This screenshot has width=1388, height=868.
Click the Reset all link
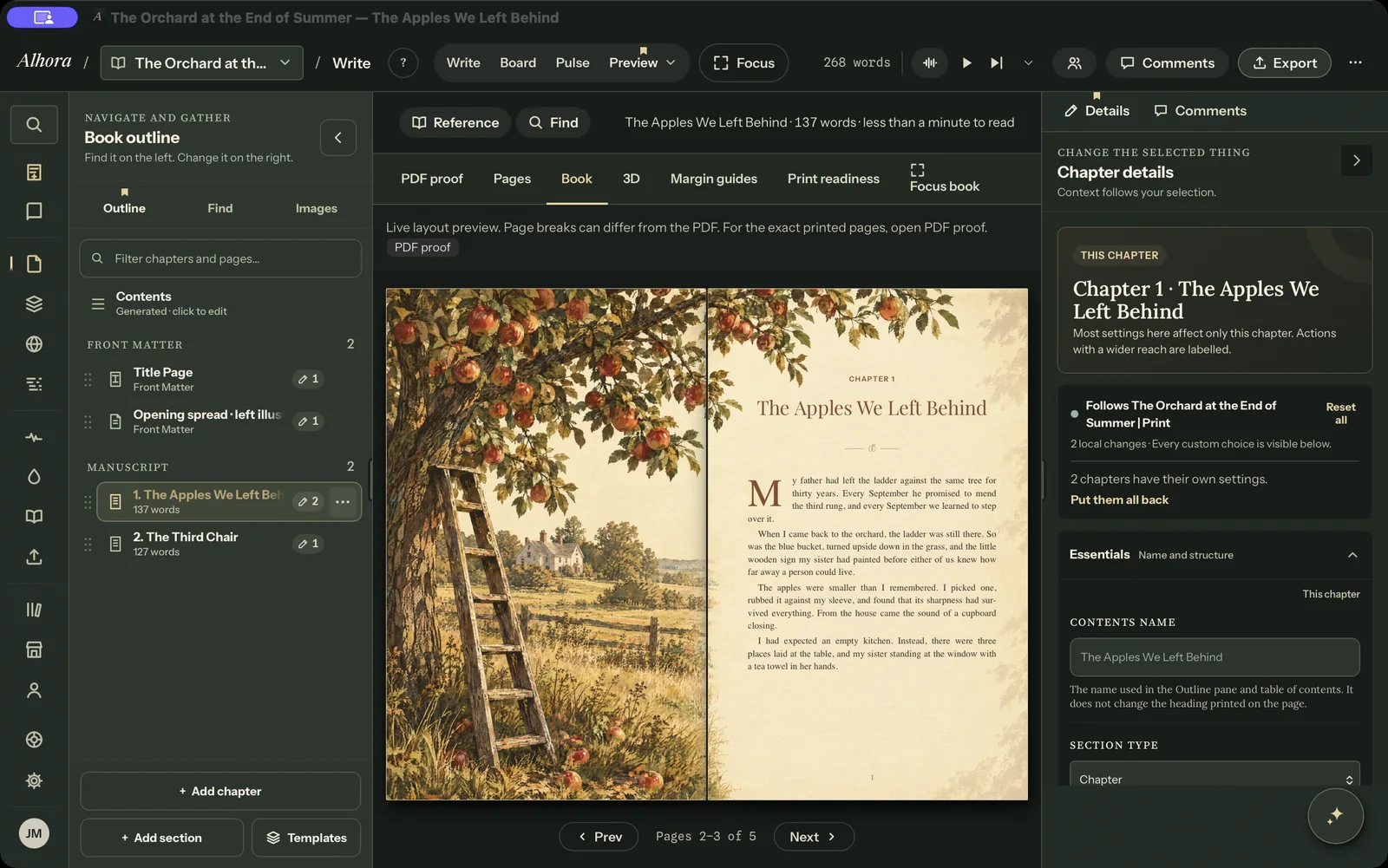[1340, 414]
